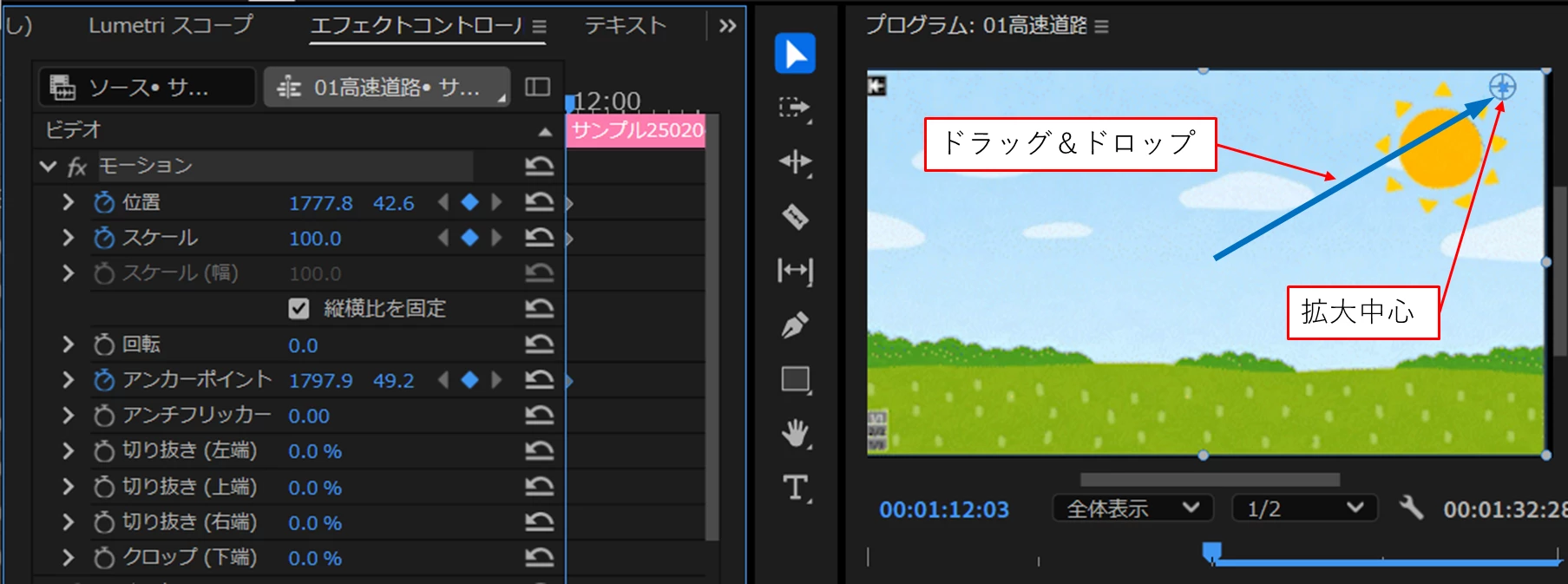Click Program Monitor horizontal zoom scrollbar
This screenshot has height=584, width=1568.
tap(1210, 480)
